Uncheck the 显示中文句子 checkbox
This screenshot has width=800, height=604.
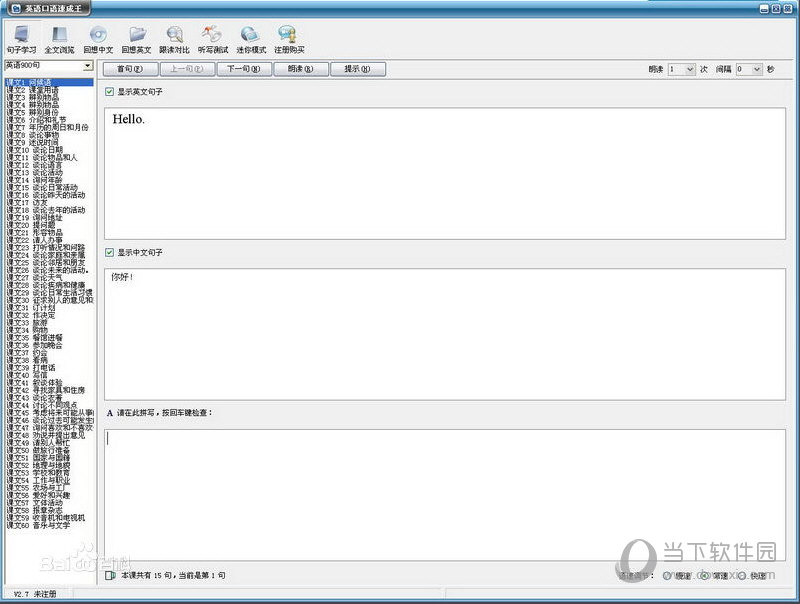point(109,253)
